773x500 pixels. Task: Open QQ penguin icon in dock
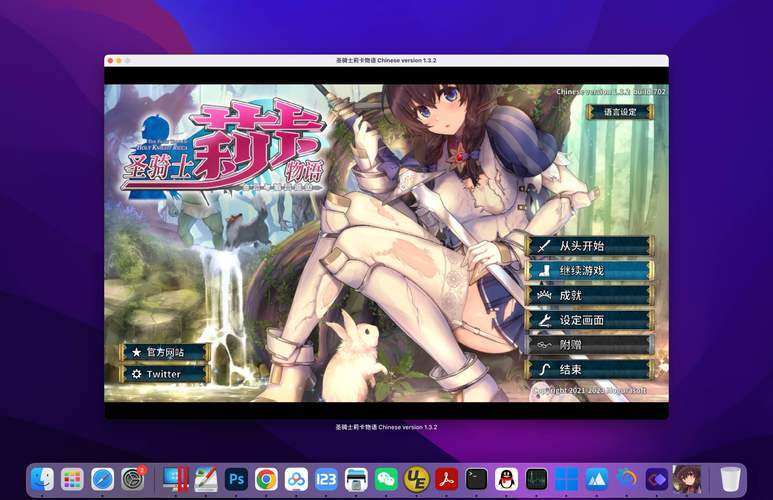point(506,479)
